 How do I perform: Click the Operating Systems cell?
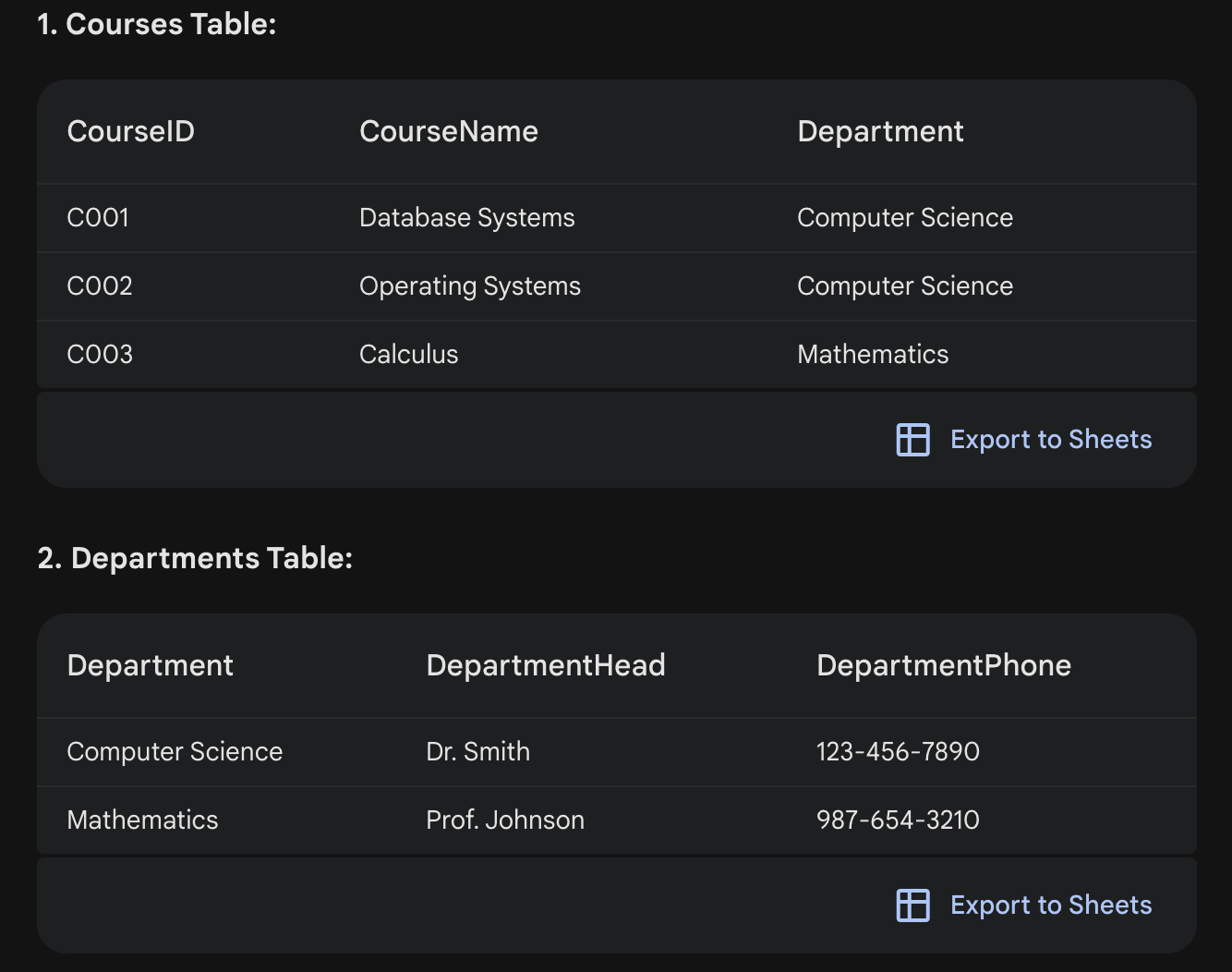[469, 286]
